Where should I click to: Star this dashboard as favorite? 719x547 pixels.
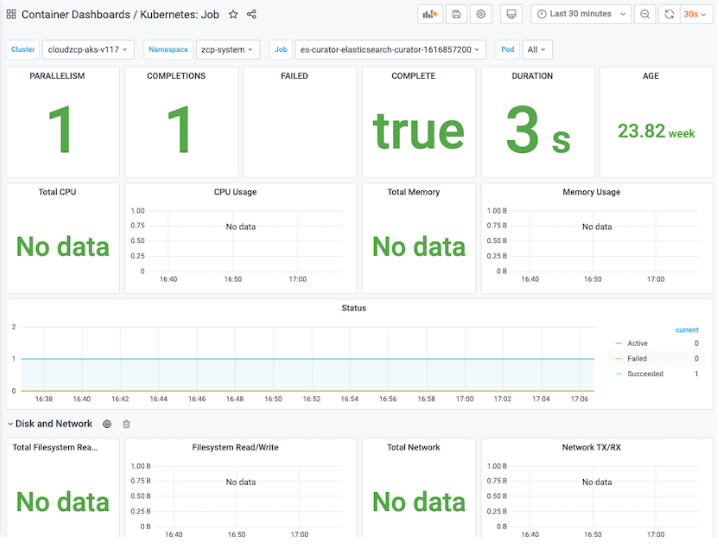point(233,14)
